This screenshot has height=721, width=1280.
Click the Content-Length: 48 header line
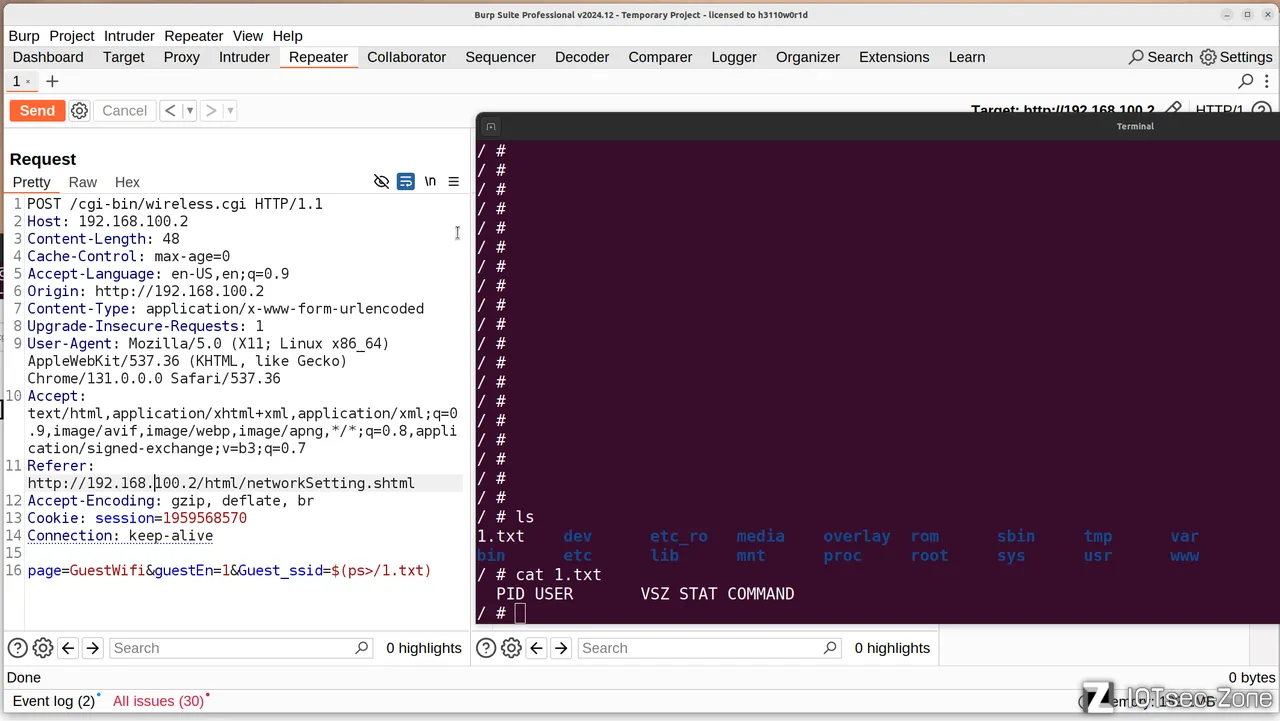tap(103, 239)
